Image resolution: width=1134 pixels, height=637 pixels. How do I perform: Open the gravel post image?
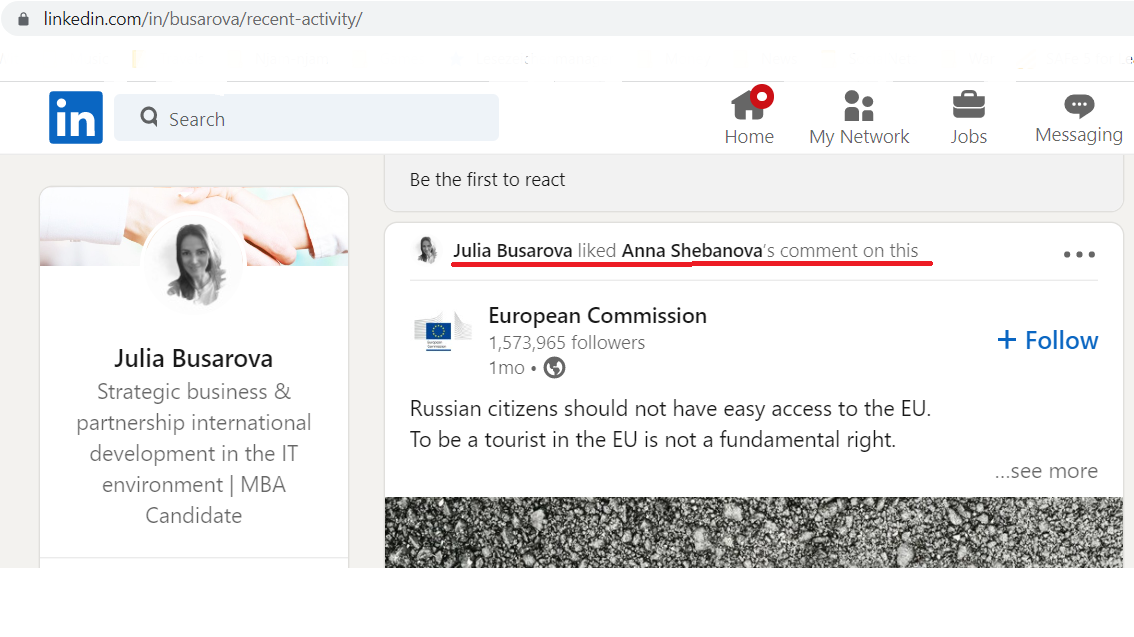[754, 532]
